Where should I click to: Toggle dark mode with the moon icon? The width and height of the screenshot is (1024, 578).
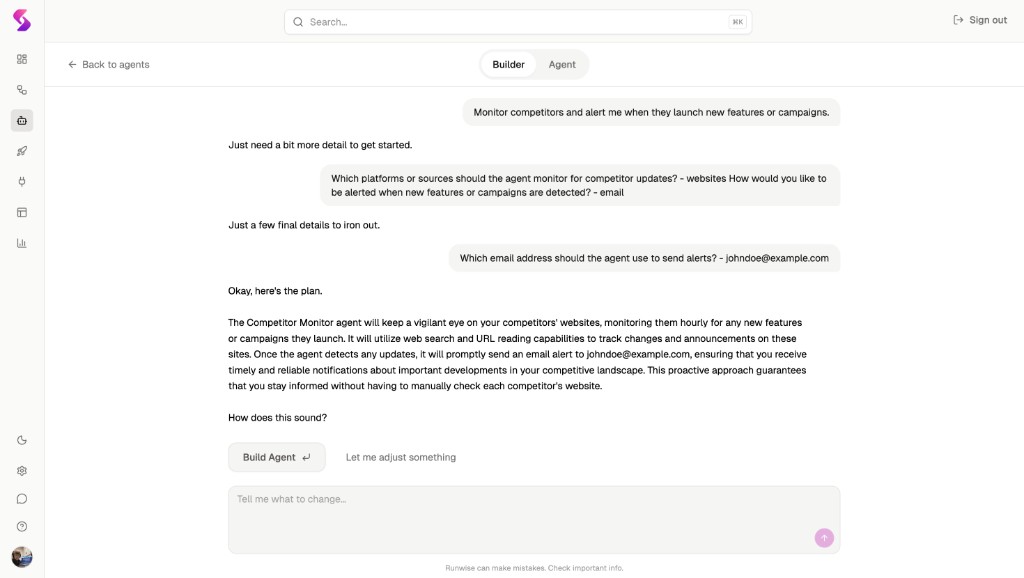click(x=22, y=440)
